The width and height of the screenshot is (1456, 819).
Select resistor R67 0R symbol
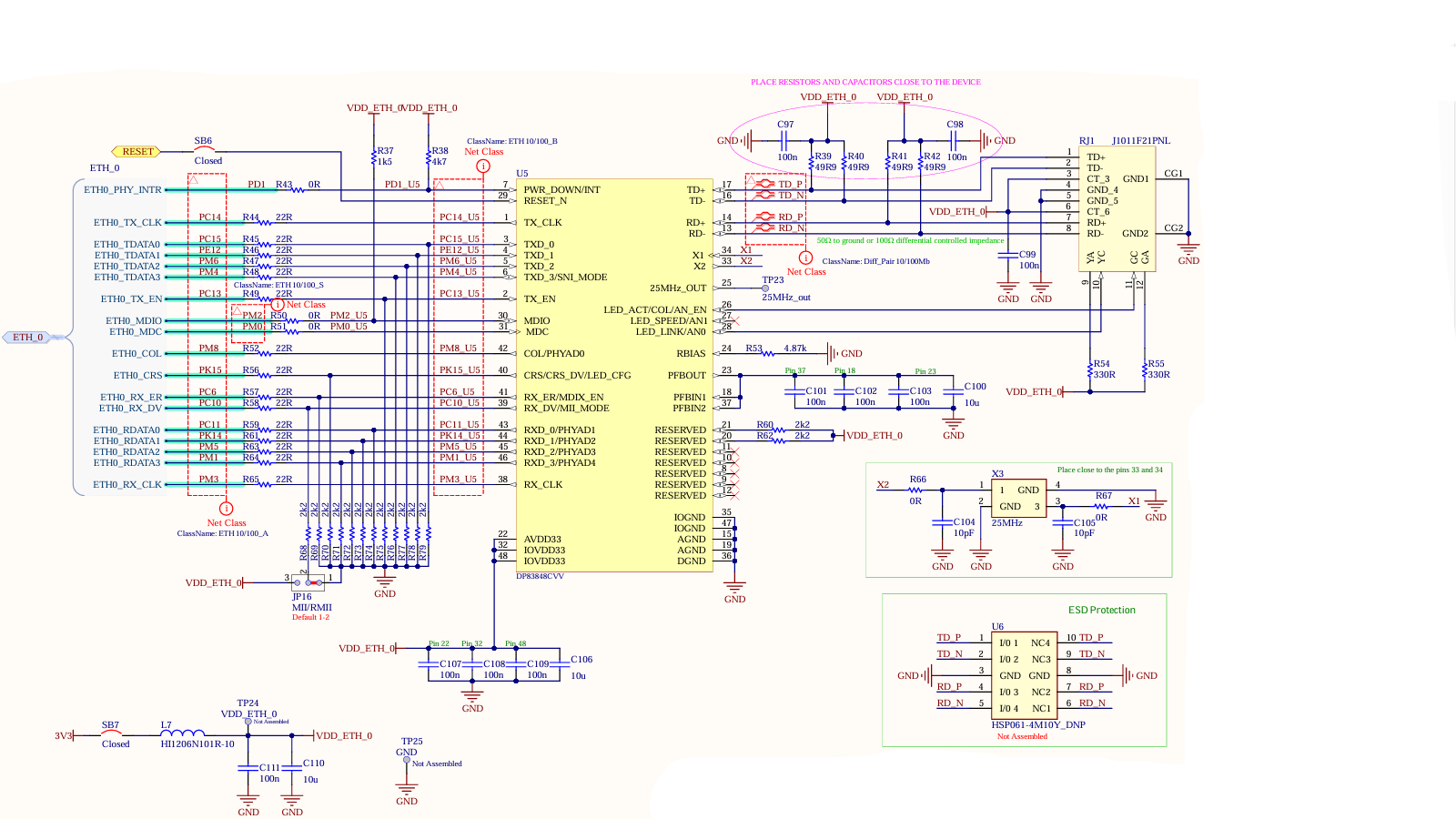[1101, 507]
